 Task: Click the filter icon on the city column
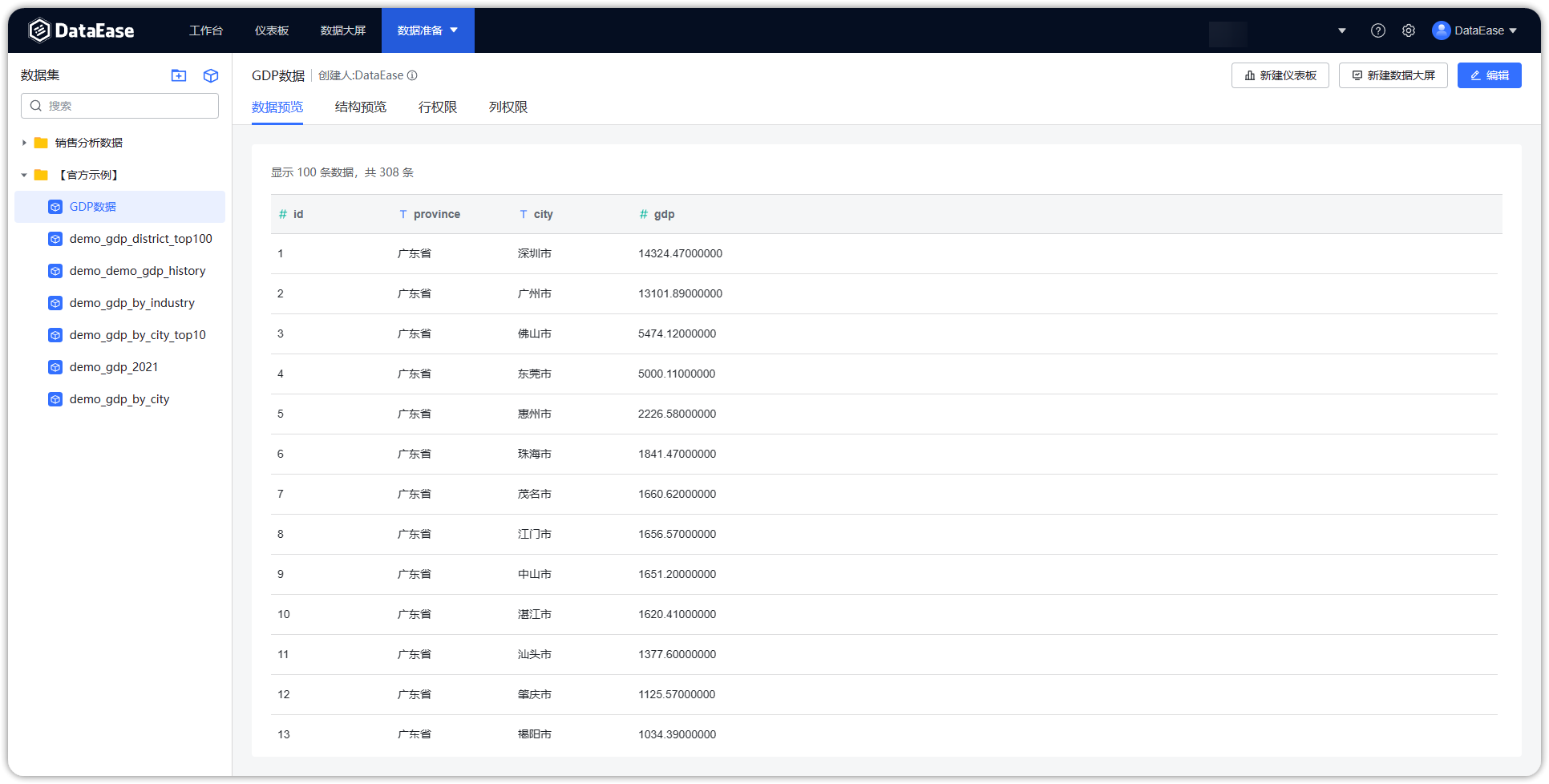tap(523, 214)
